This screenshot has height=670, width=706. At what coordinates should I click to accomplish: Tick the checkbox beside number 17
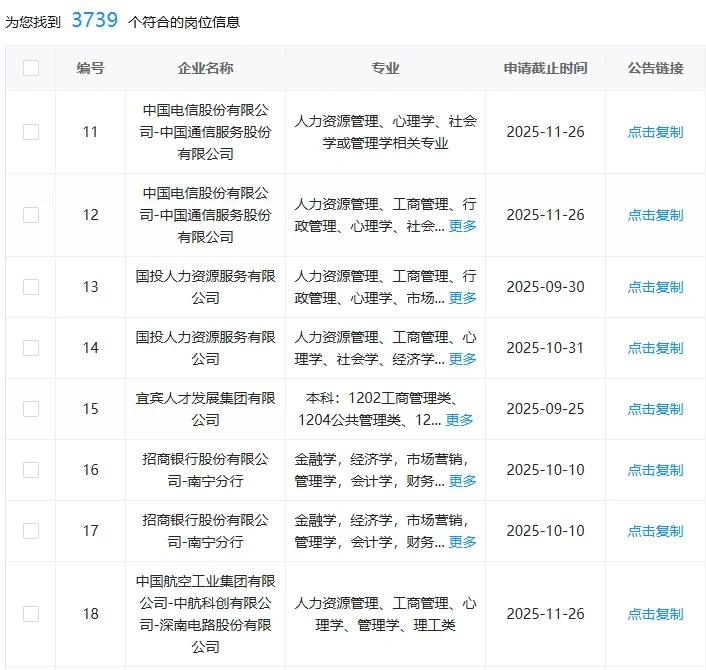tap(31, 531)
